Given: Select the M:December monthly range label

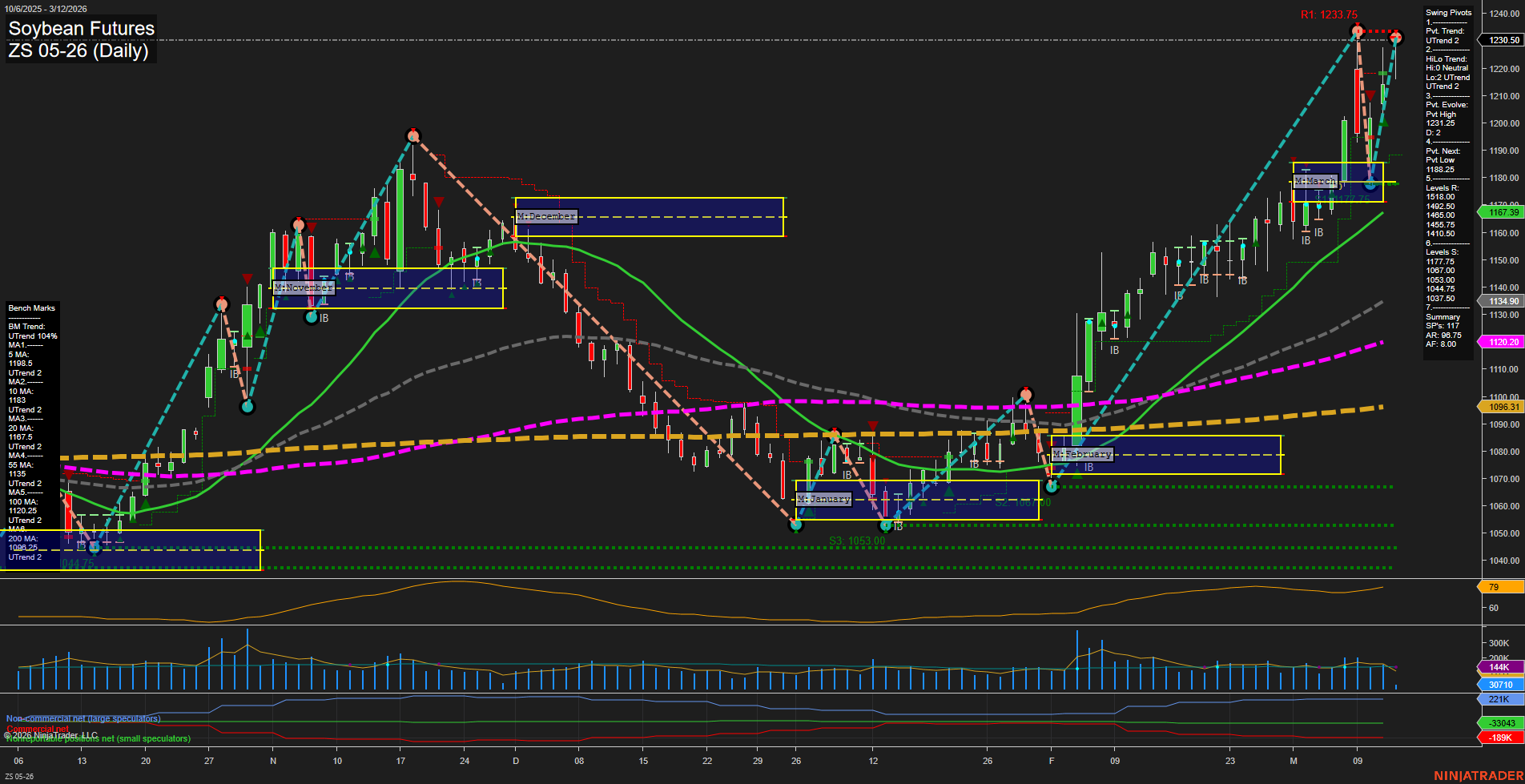Looking at the screenshot, I should [546, 216].
